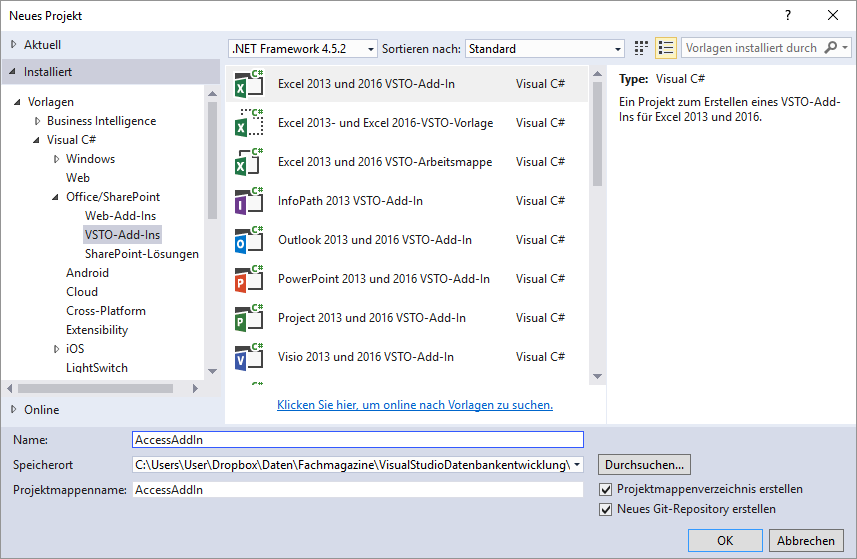Select 'Project 2013 und 2016 VSTO-Add-In' row
This screenshot has width=857, height=559.
[x=407, y=317]
